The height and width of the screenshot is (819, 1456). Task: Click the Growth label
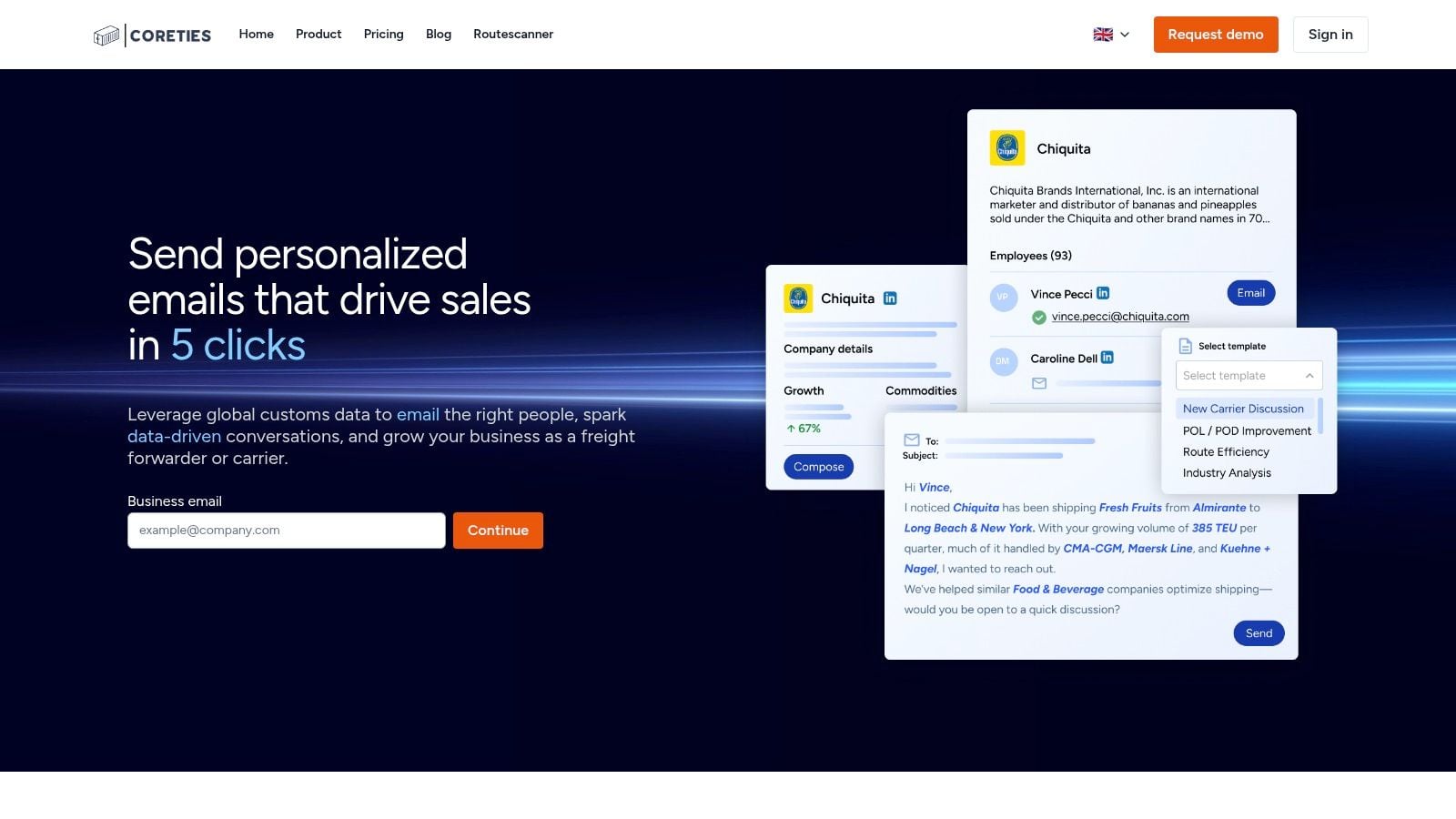pos(804,390)
